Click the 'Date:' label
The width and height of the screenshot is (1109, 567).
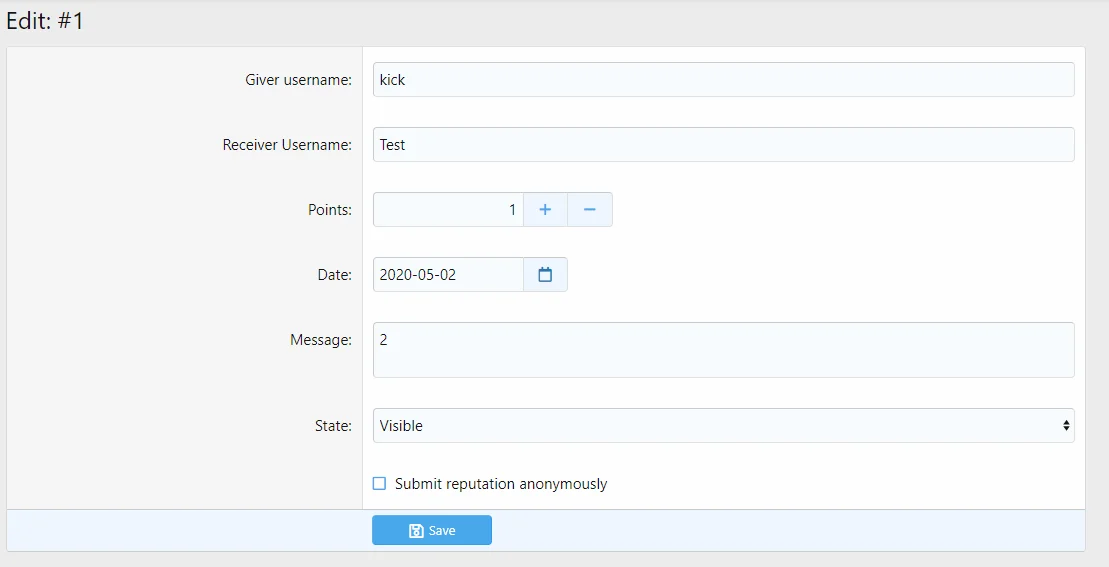335,275
